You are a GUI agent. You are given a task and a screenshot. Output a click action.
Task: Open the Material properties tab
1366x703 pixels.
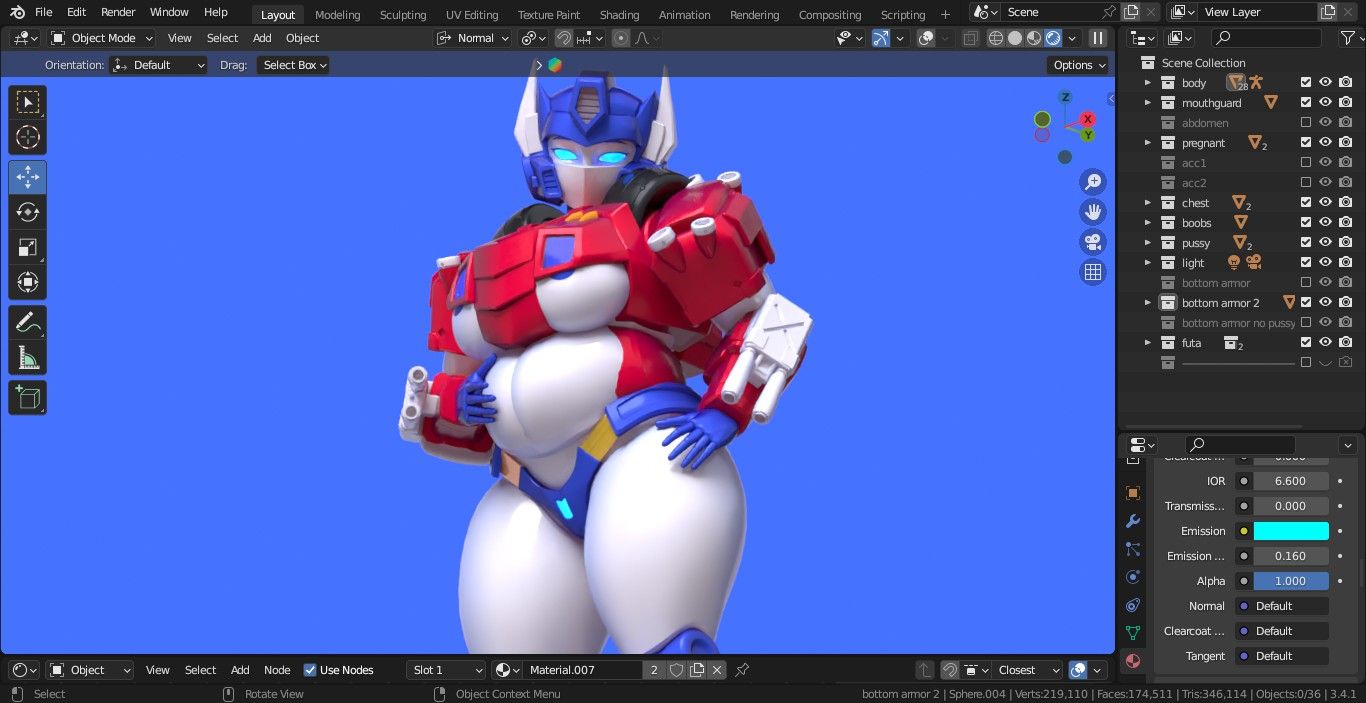(1133, 661)
